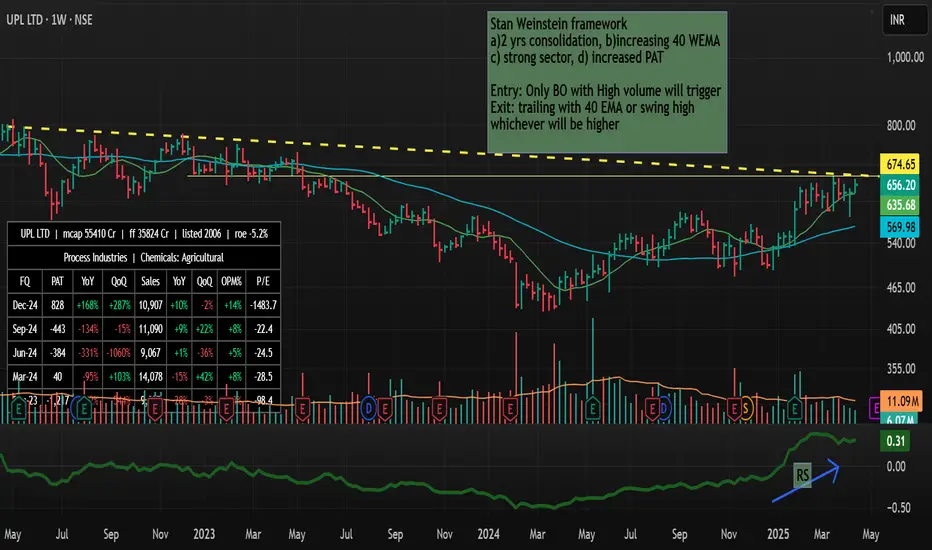Click the 1,000.00 price axis tick

click(x=905, y=57)
